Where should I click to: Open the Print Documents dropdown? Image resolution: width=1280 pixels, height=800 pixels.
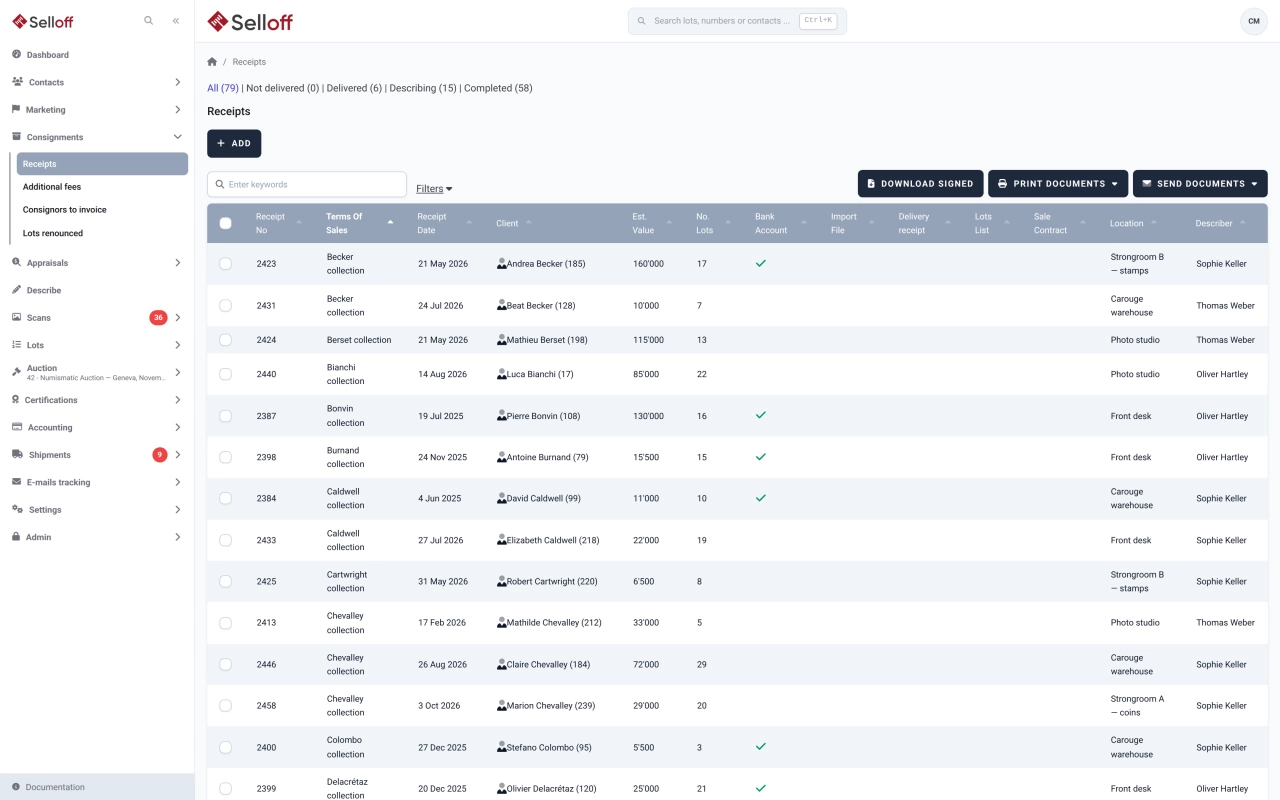1058,184
